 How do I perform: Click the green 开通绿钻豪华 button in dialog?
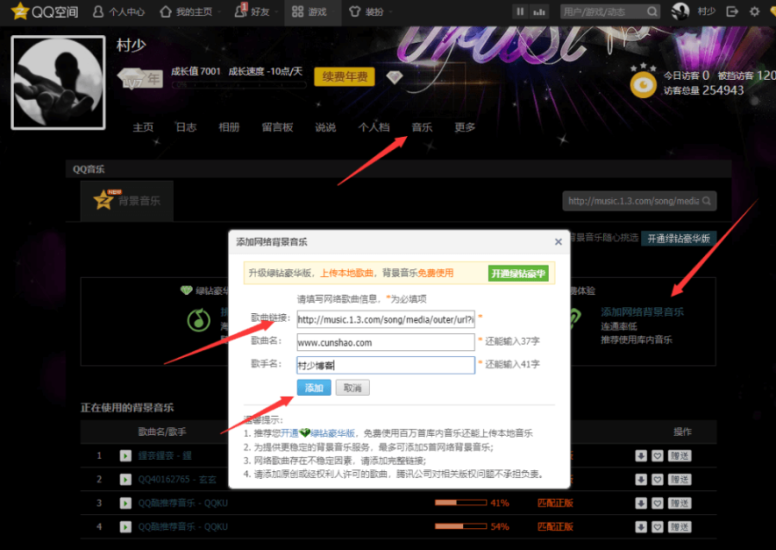coord(518,273)
